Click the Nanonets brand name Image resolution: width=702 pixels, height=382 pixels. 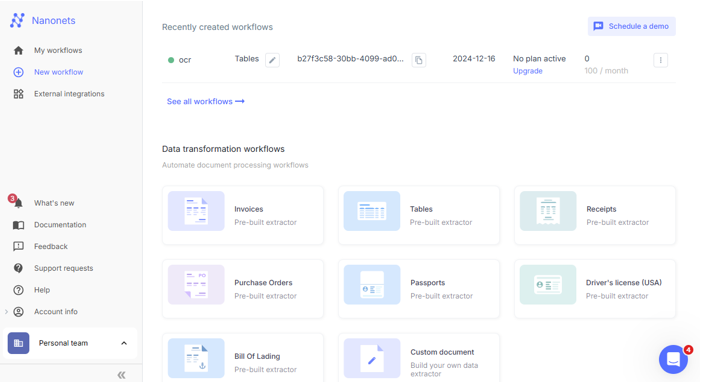[53, 20]
